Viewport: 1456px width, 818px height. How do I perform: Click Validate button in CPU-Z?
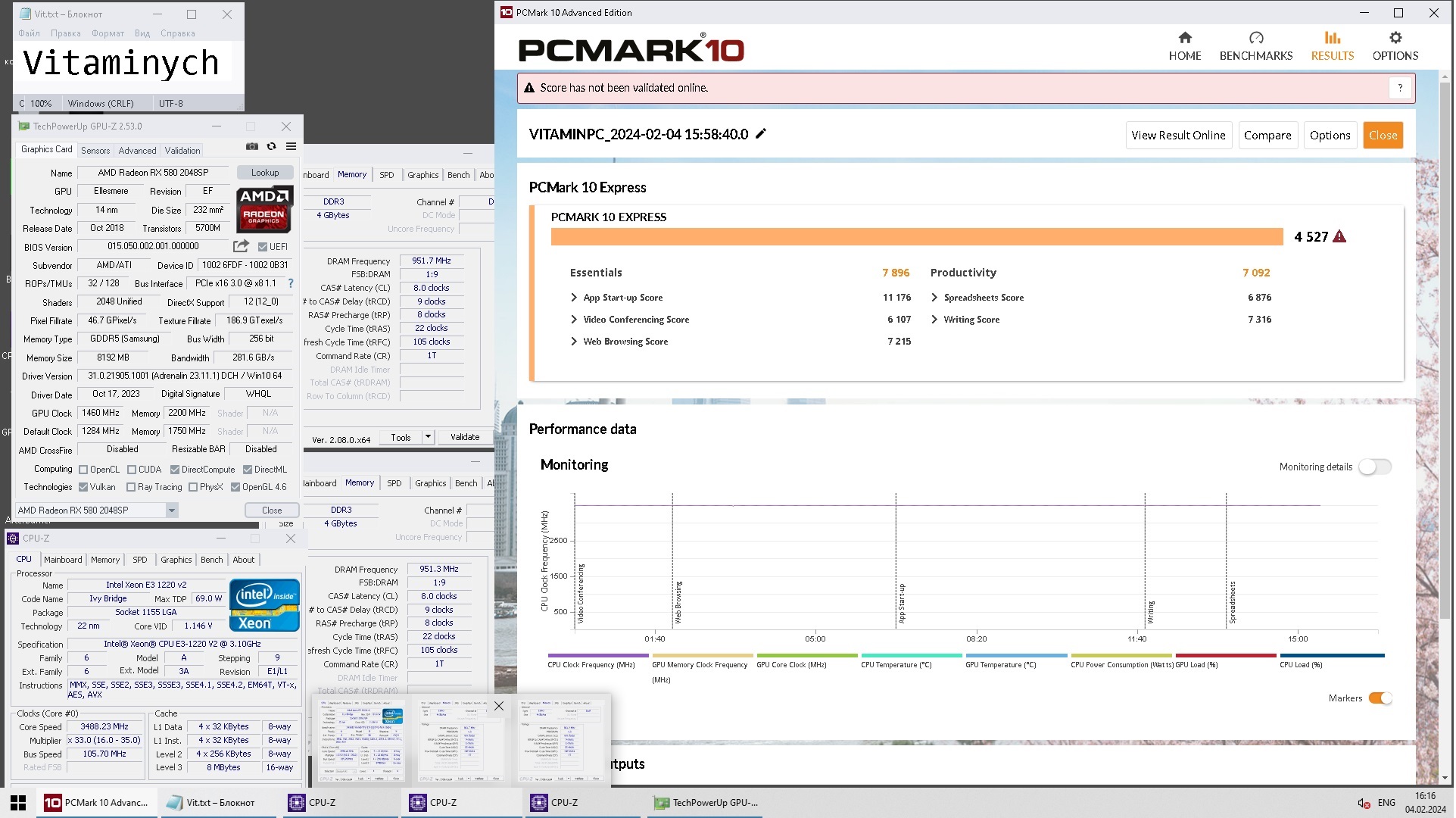point(466,437)
